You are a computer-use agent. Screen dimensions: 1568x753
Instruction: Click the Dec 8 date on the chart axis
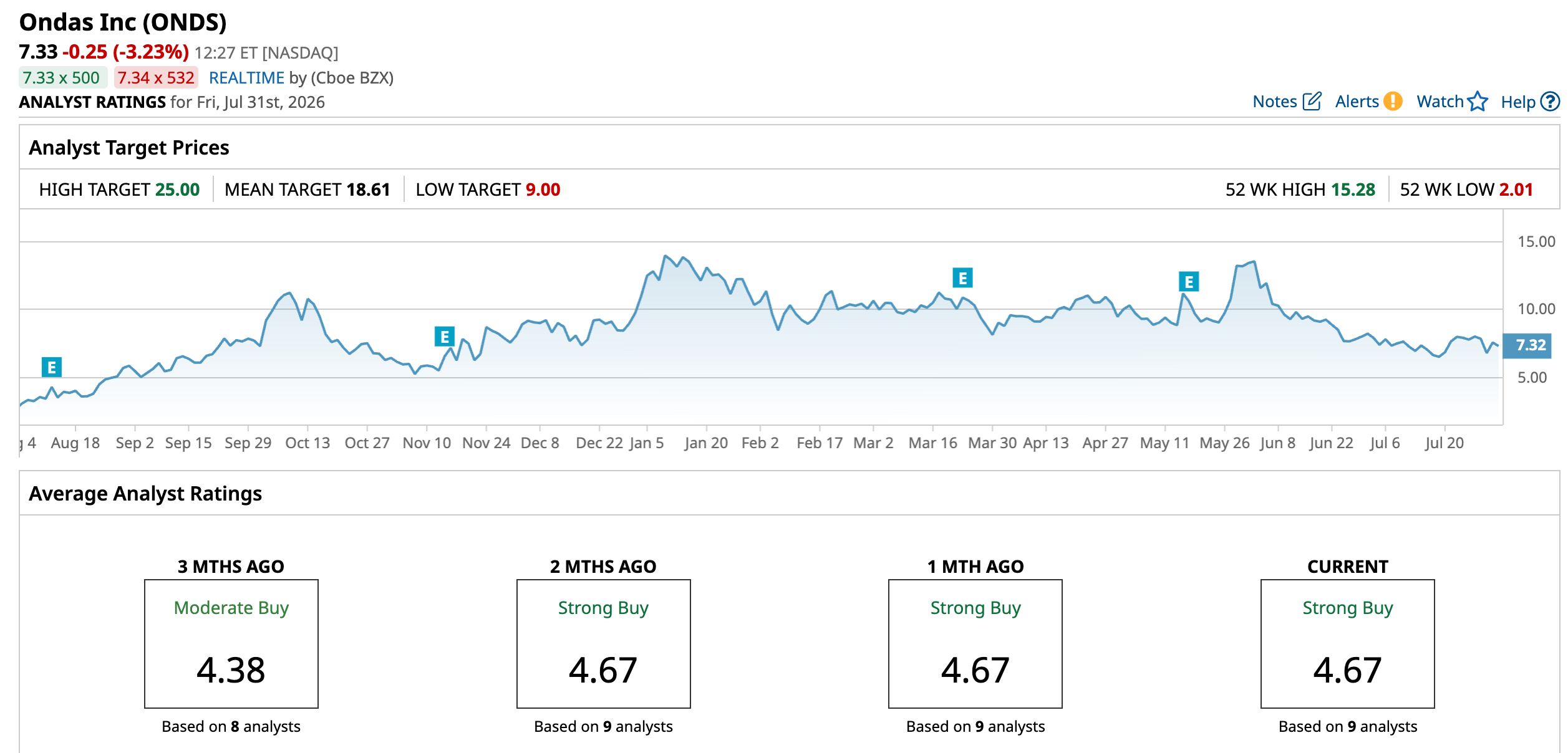[540, 443]
